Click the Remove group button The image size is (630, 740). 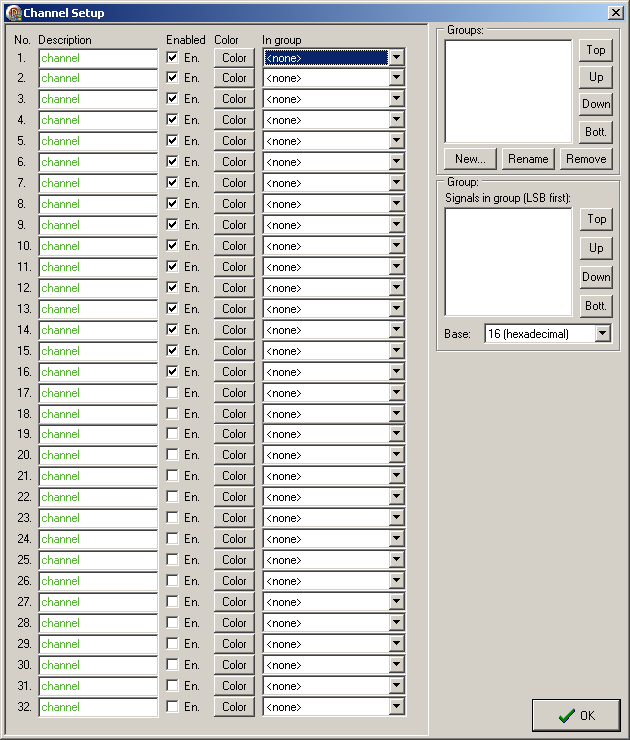pos(586,159)
